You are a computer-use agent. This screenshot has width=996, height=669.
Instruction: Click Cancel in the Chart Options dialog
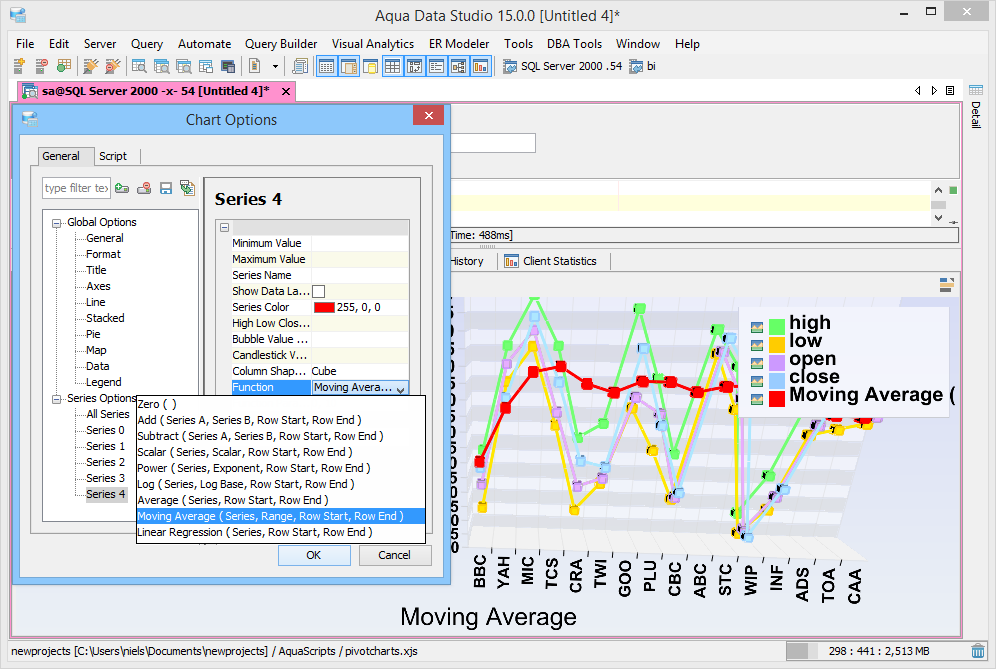[394, 555]
